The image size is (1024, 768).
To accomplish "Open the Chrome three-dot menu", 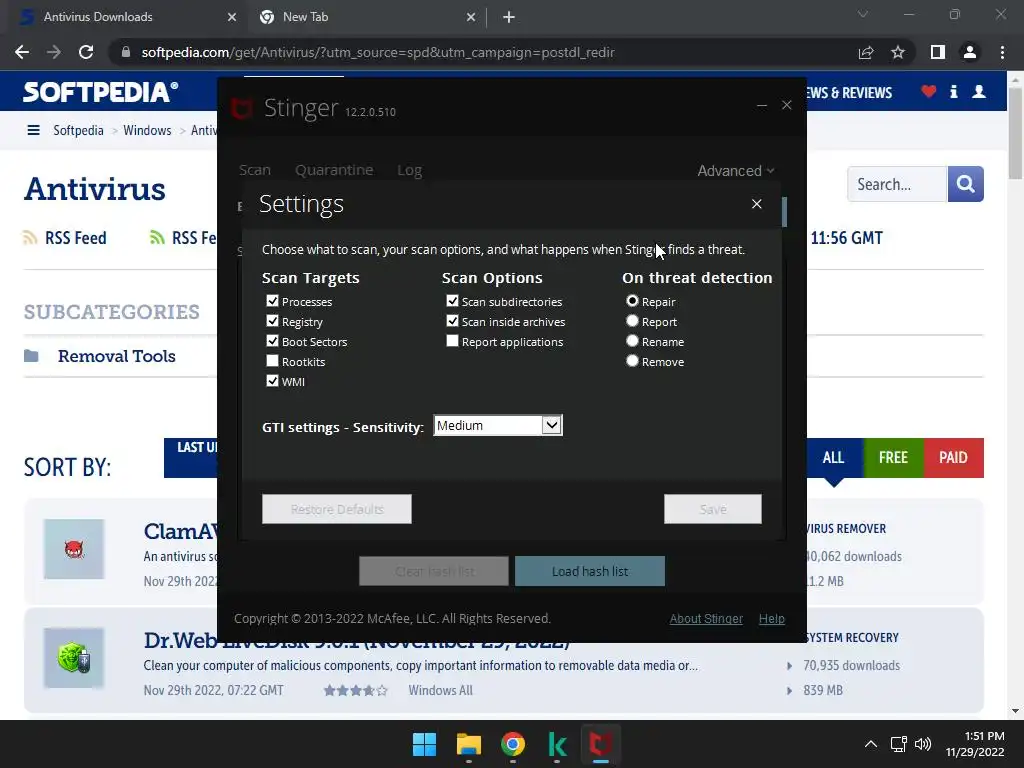I will pyautogui.click(x=1002, y=52).
